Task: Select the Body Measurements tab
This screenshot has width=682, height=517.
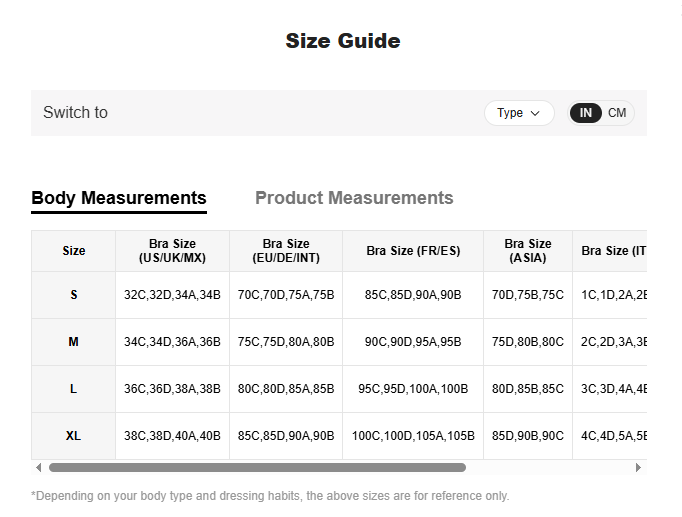Action: click(119, 198)
